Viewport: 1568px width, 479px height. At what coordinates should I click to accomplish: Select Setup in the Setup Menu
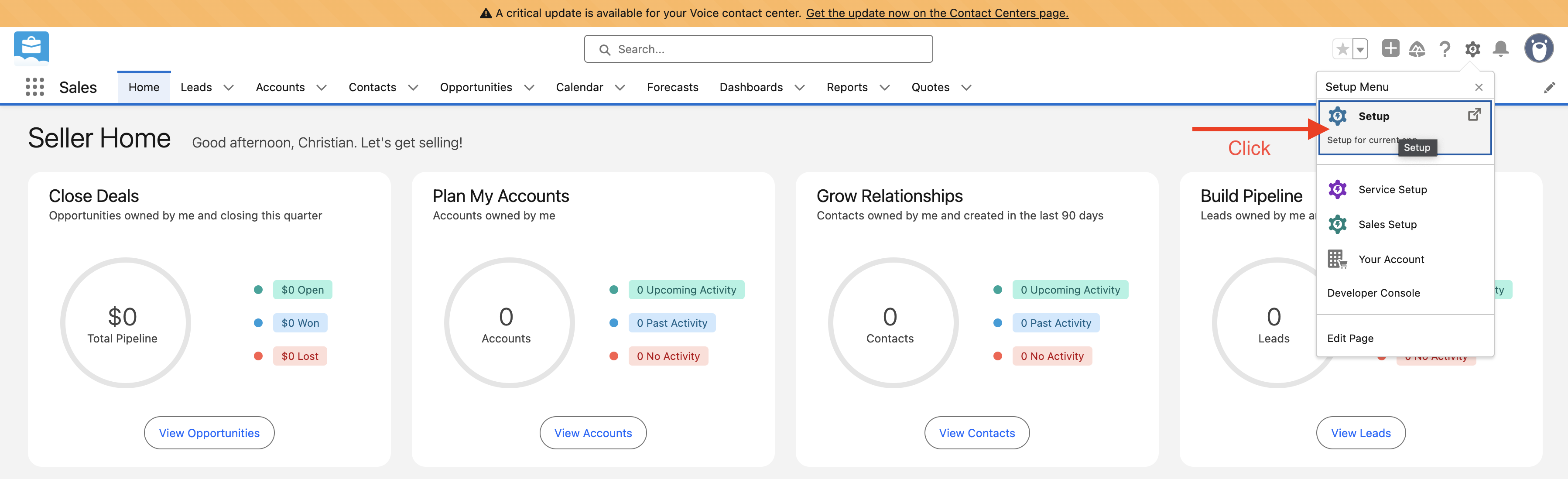[1405, 128]
